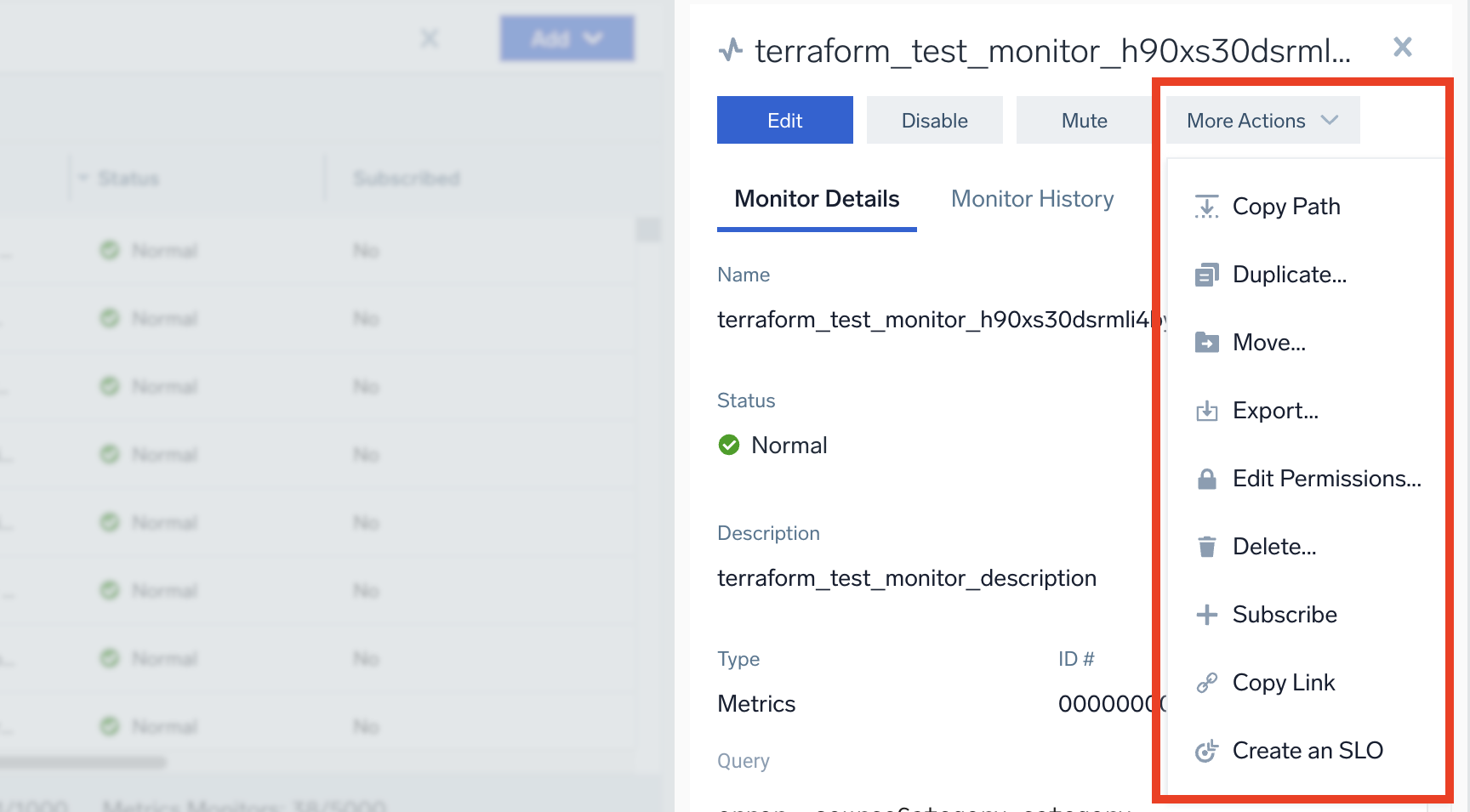Open the More Actions dropdown
Screen dimensions: 1470x812
click(1261, 120)
